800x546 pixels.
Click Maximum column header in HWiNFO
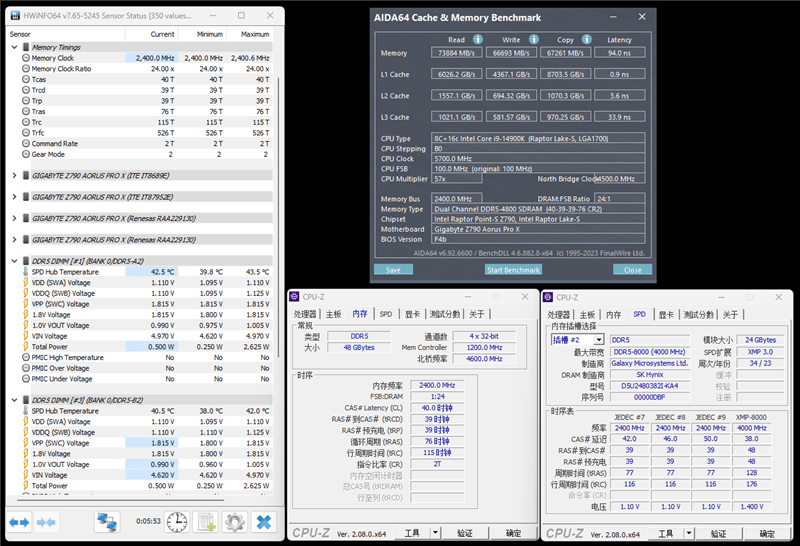tap(249, 34)
